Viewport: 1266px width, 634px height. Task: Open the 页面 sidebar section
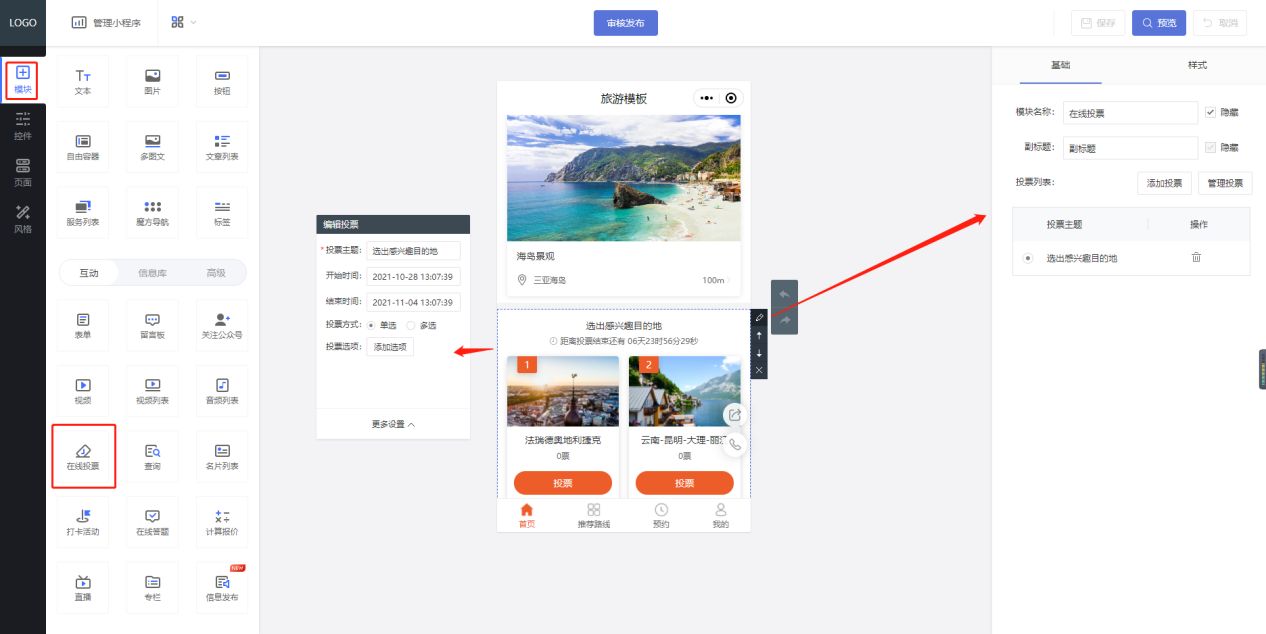click(23, 173)
